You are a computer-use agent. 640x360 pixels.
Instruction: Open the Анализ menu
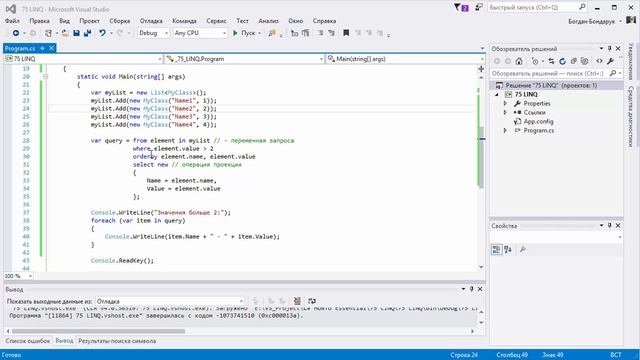pos(268,21)
